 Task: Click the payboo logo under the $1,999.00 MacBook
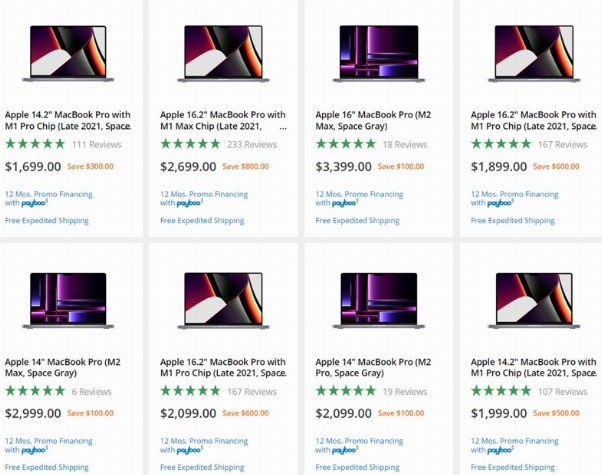click(499, 450)
